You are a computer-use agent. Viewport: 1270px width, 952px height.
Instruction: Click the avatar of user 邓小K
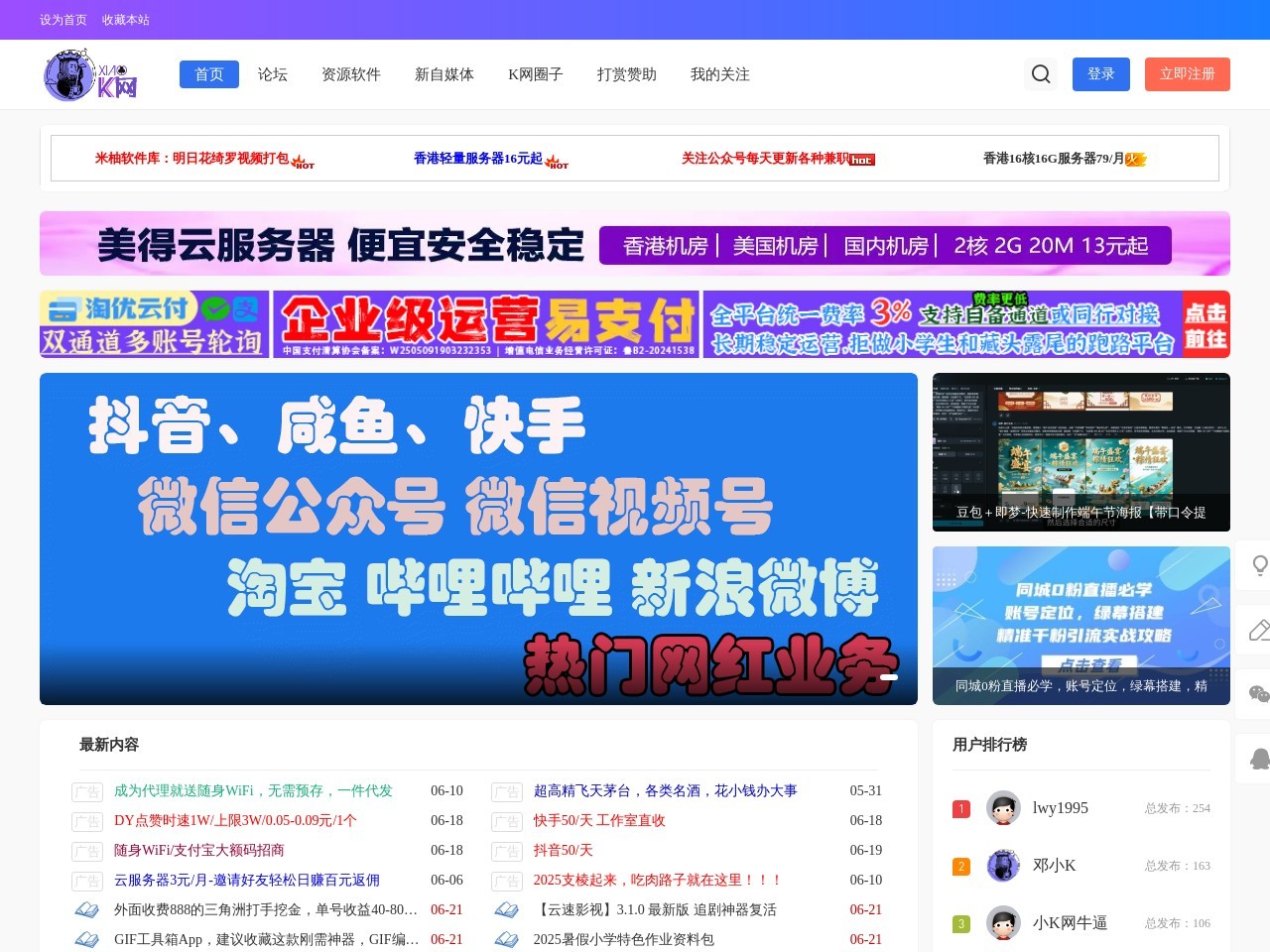coord(1003,866)
